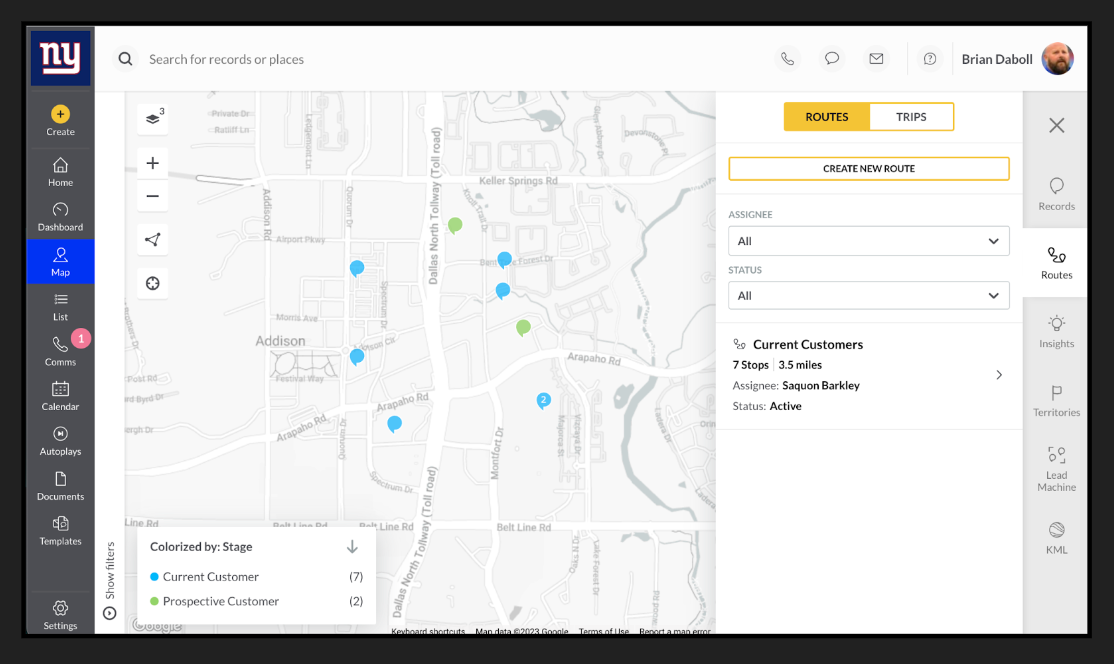Select the Routes panel icon
Viewport: 1114px width, 664px height.
click(x=1056, y=263)
